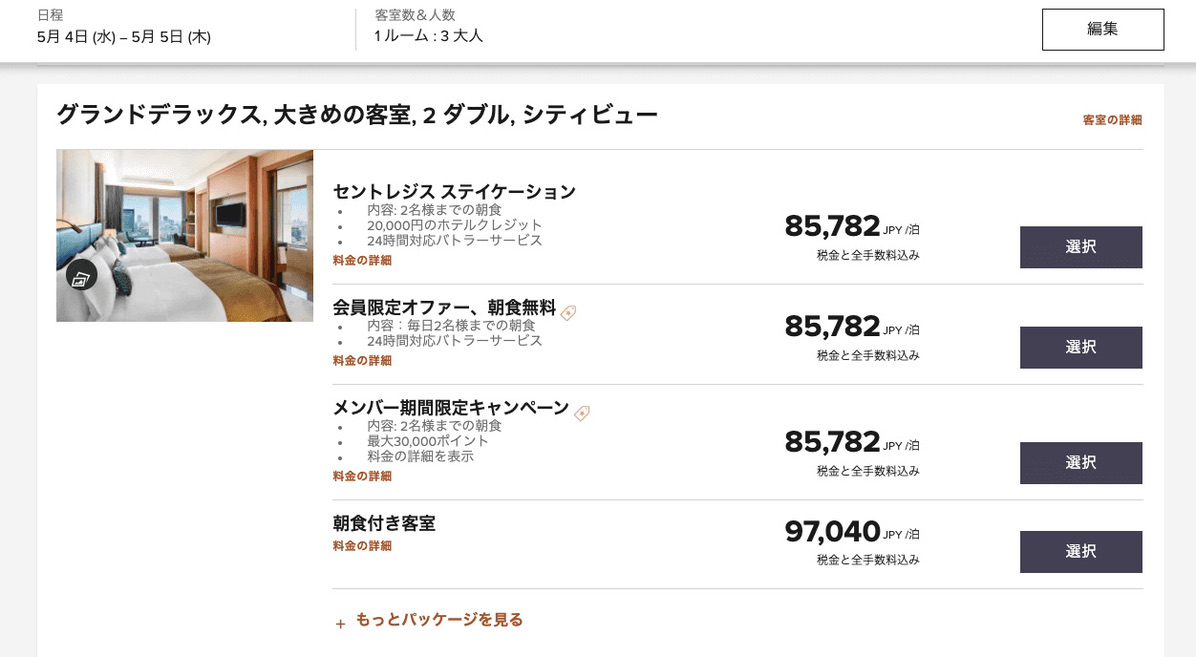Click the tag icon beside 会員限定オファー、朝食無料
Viewport: 1196px width, 657px height.
(x=568, y=313)
